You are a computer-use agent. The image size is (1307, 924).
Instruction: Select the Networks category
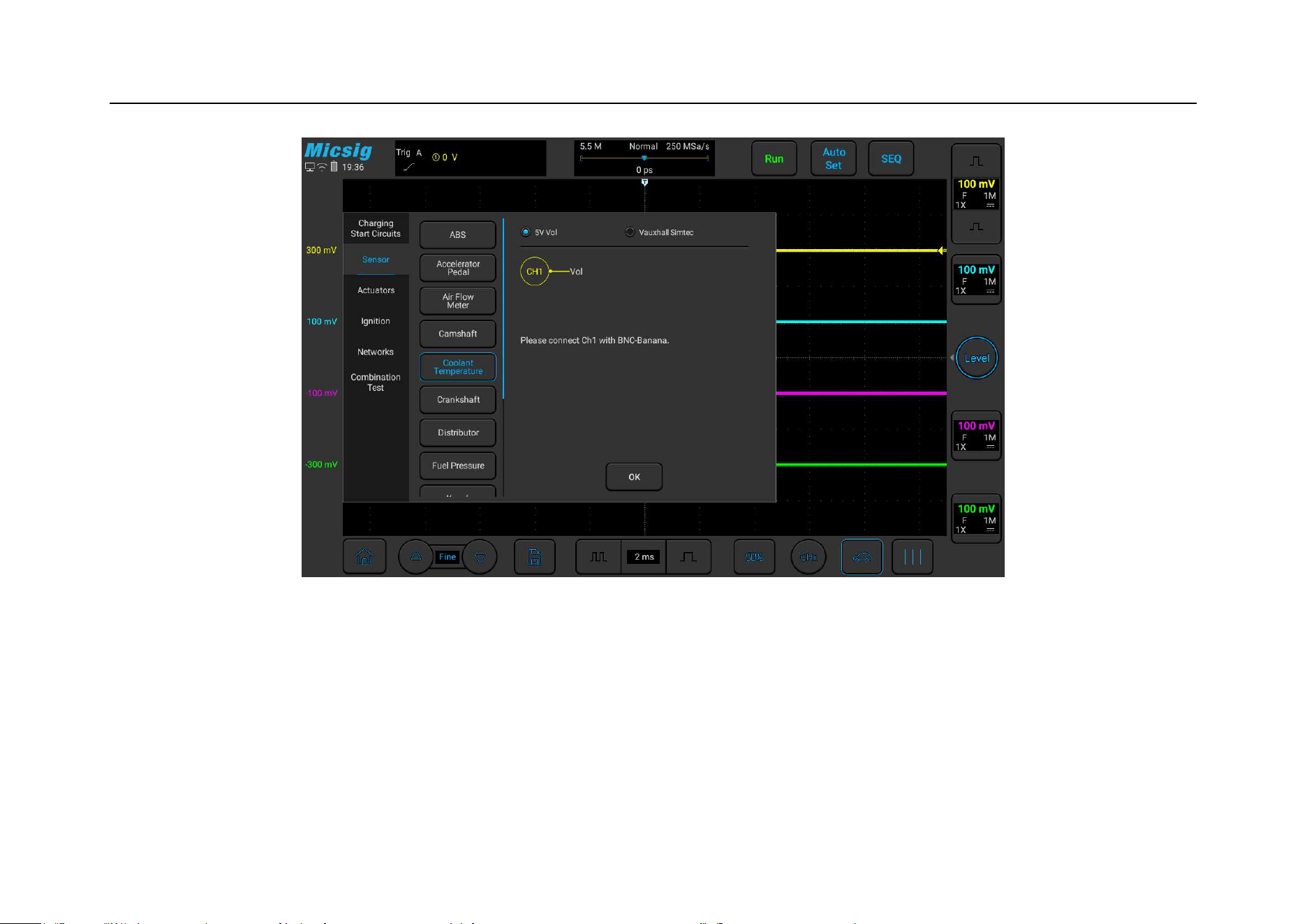[376, 352]
